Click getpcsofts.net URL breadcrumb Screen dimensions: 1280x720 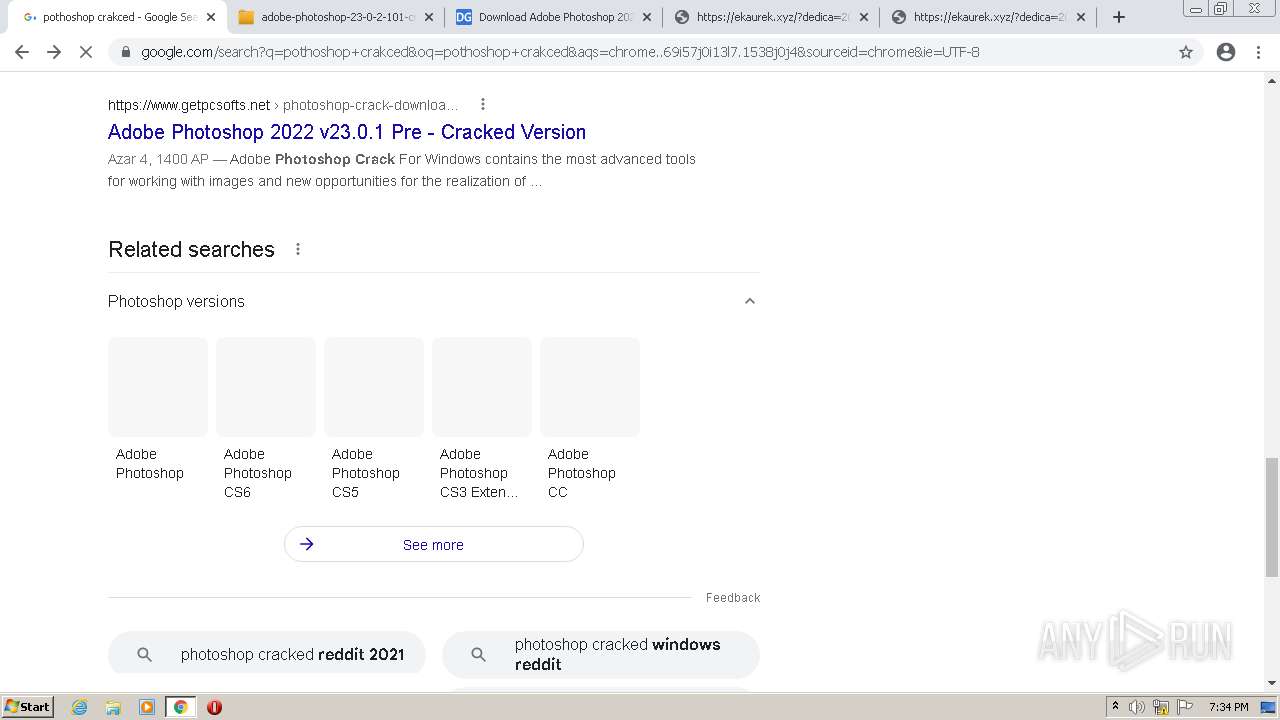tap(283, 105)
